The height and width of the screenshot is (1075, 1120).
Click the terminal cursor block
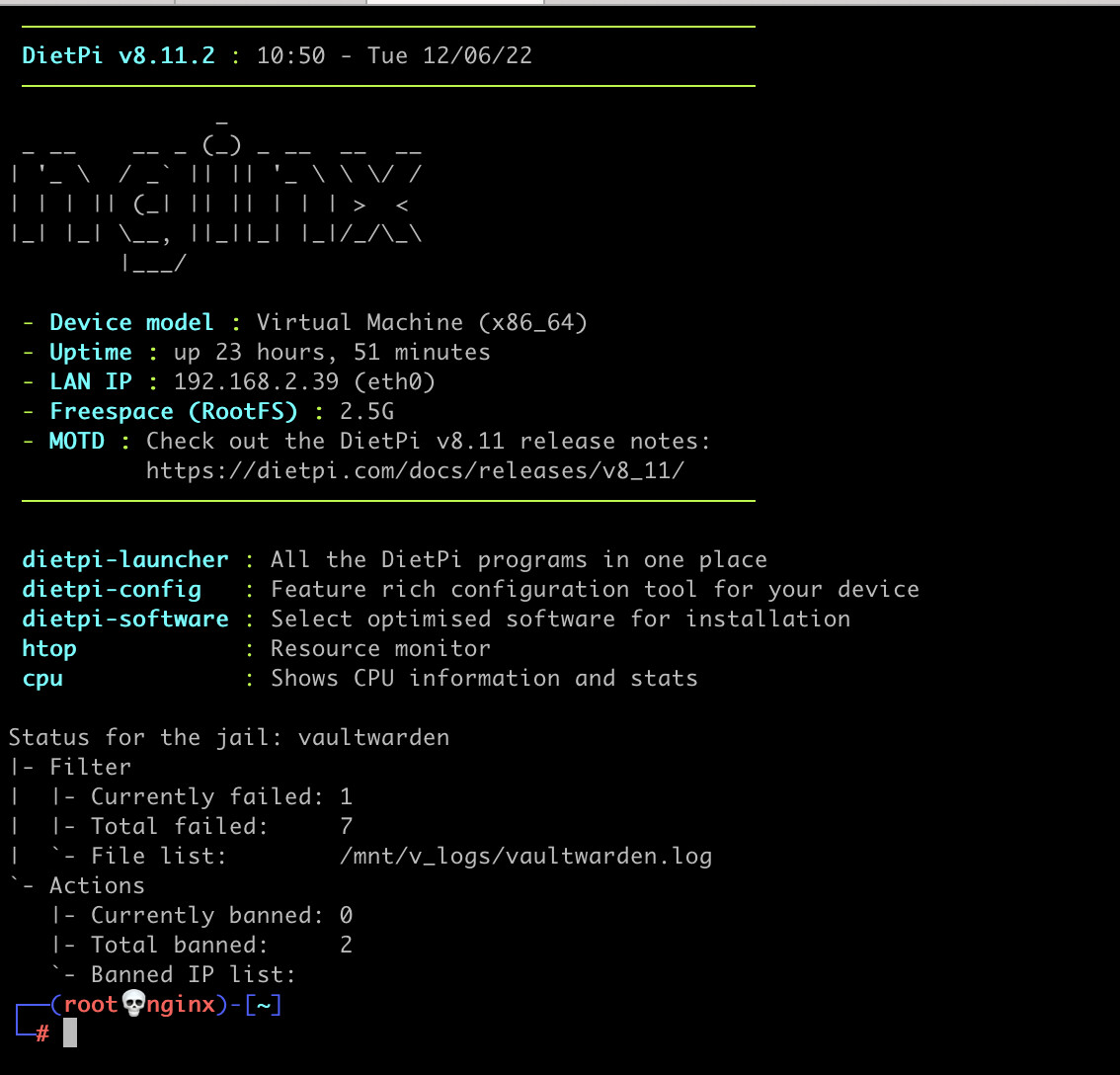[70, 1033]
